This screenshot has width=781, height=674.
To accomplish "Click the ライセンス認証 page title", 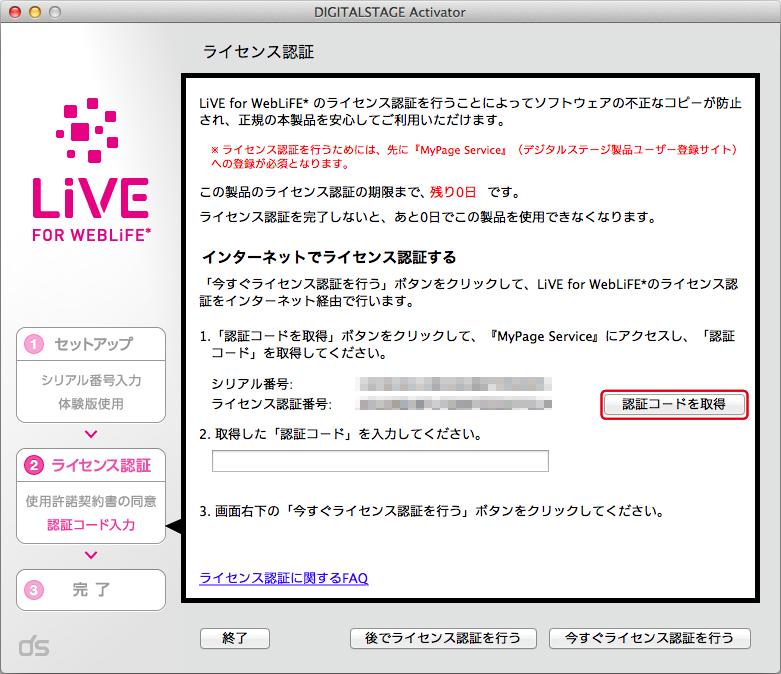I will pos(259,52).
